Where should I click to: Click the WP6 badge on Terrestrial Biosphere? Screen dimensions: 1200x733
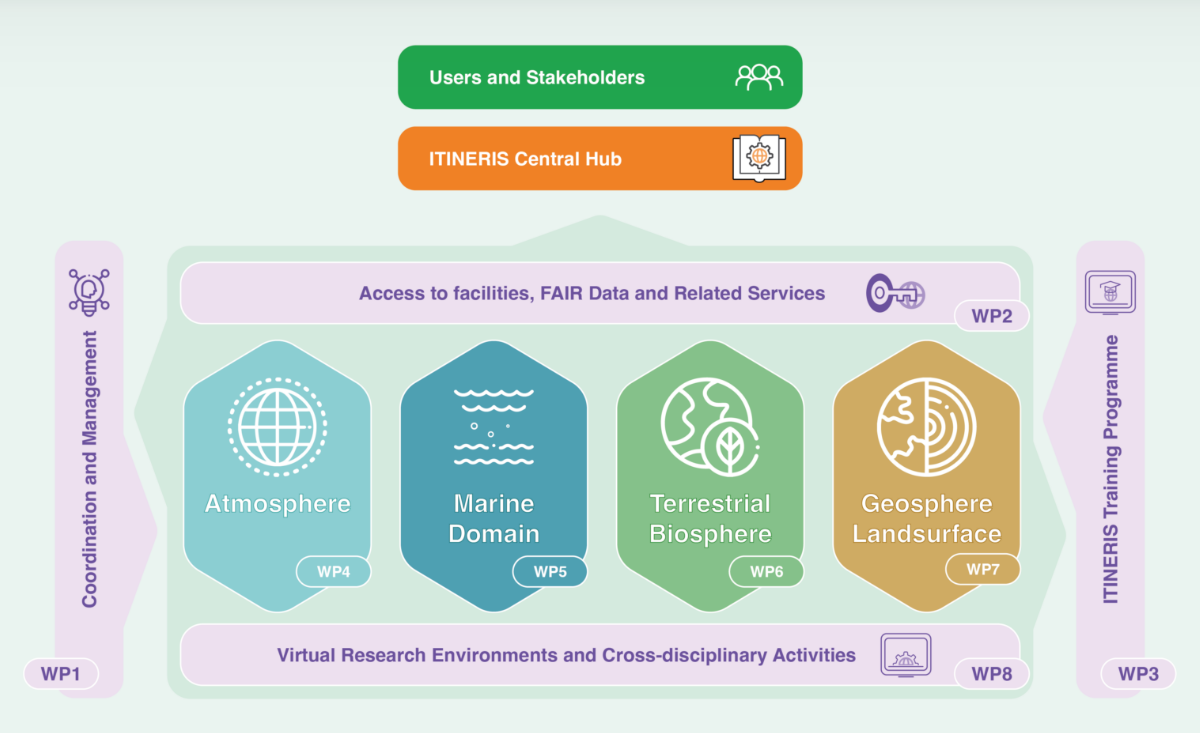pos(766,572)
